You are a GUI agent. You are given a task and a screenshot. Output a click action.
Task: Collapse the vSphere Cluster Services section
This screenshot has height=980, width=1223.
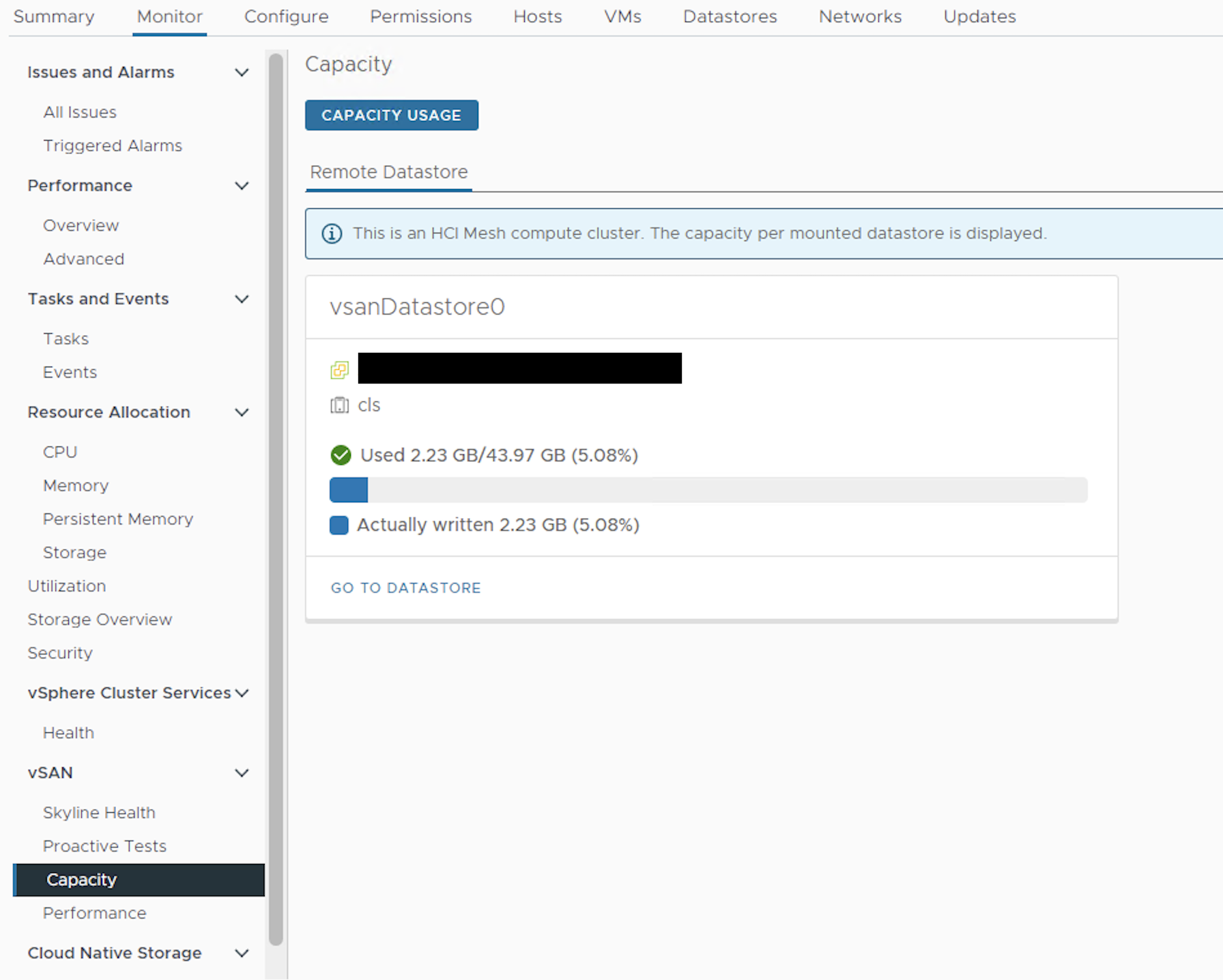click(242, 693)
